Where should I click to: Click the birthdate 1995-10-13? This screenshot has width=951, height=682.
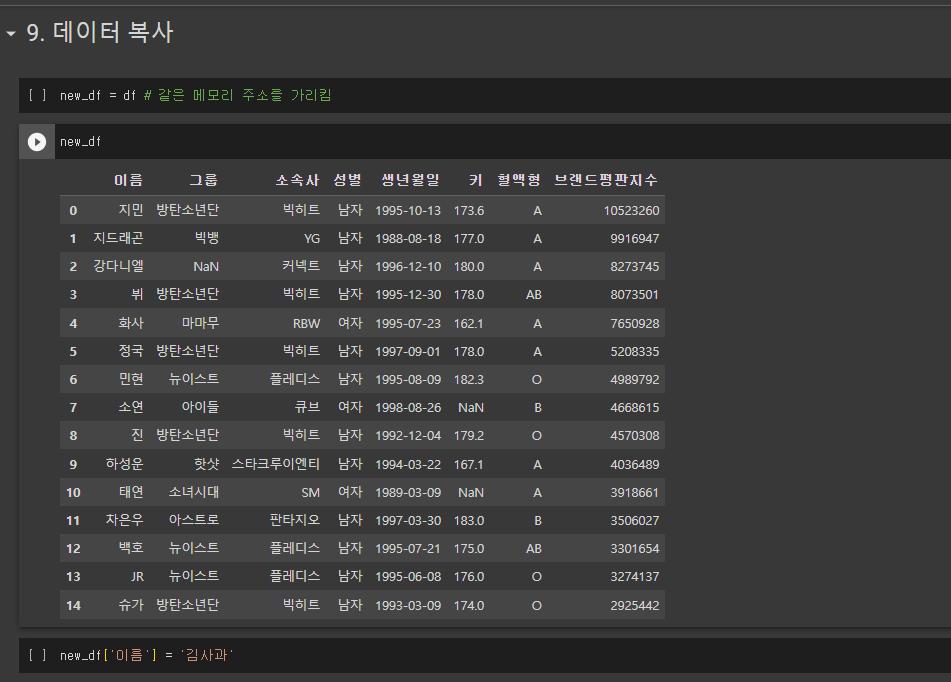pyautogui.click(x=408, y=211)
